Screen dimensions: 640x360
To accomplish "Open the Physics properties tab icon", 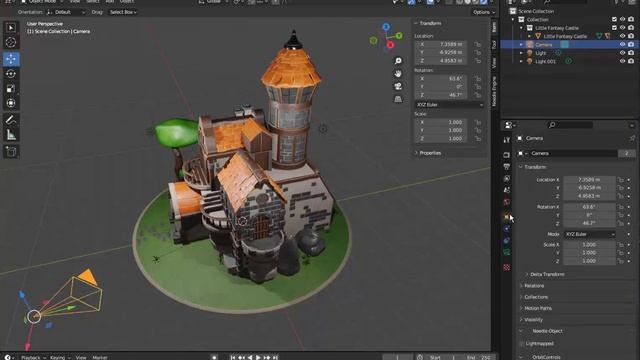I will [507, 229].
